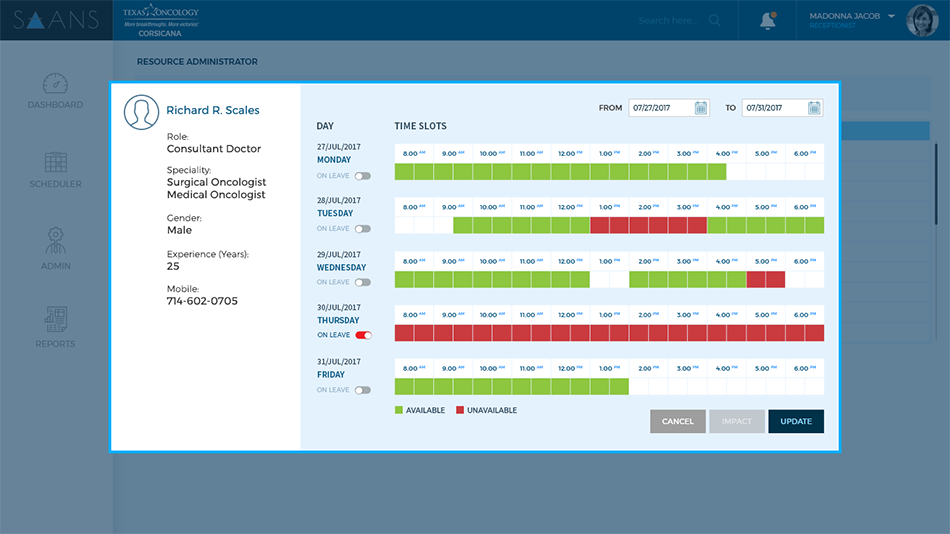Click the notification bell icon
The width and height of the screenshot is (950, 534).
click(768, 20)
